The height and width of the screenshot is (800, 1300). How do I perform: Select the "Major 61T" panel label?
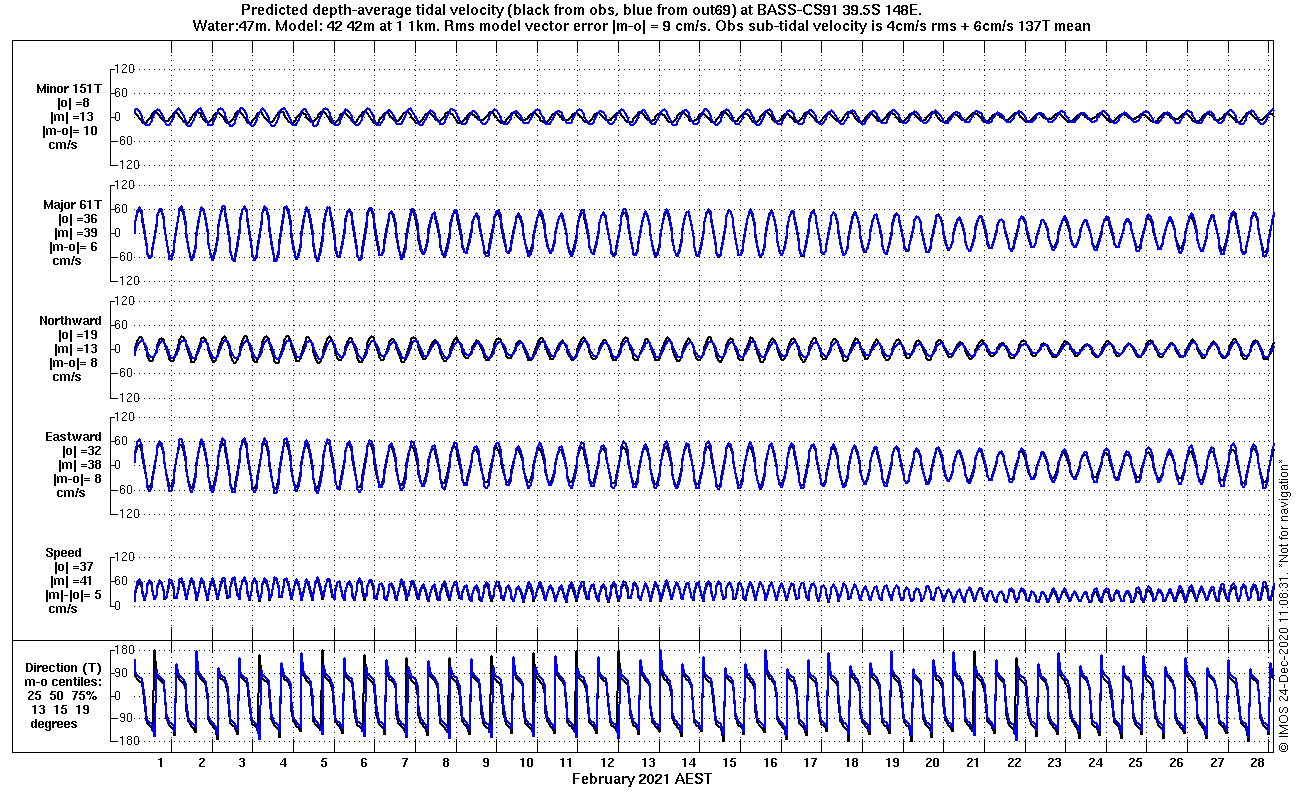tap(73, 205)
